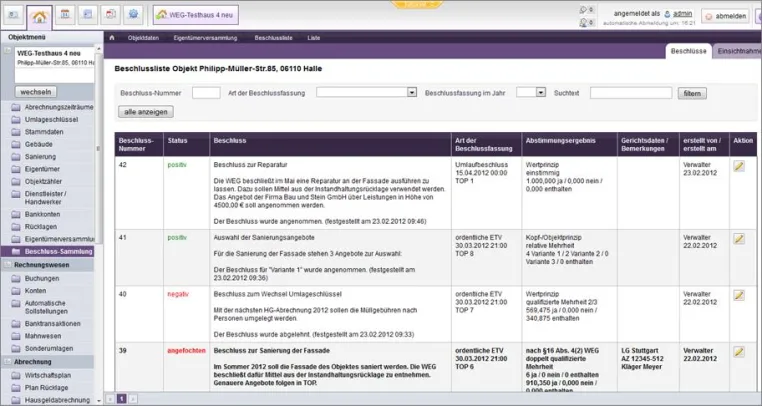
Task: Click next page arrow in pagination
Action: coord(133,399)
